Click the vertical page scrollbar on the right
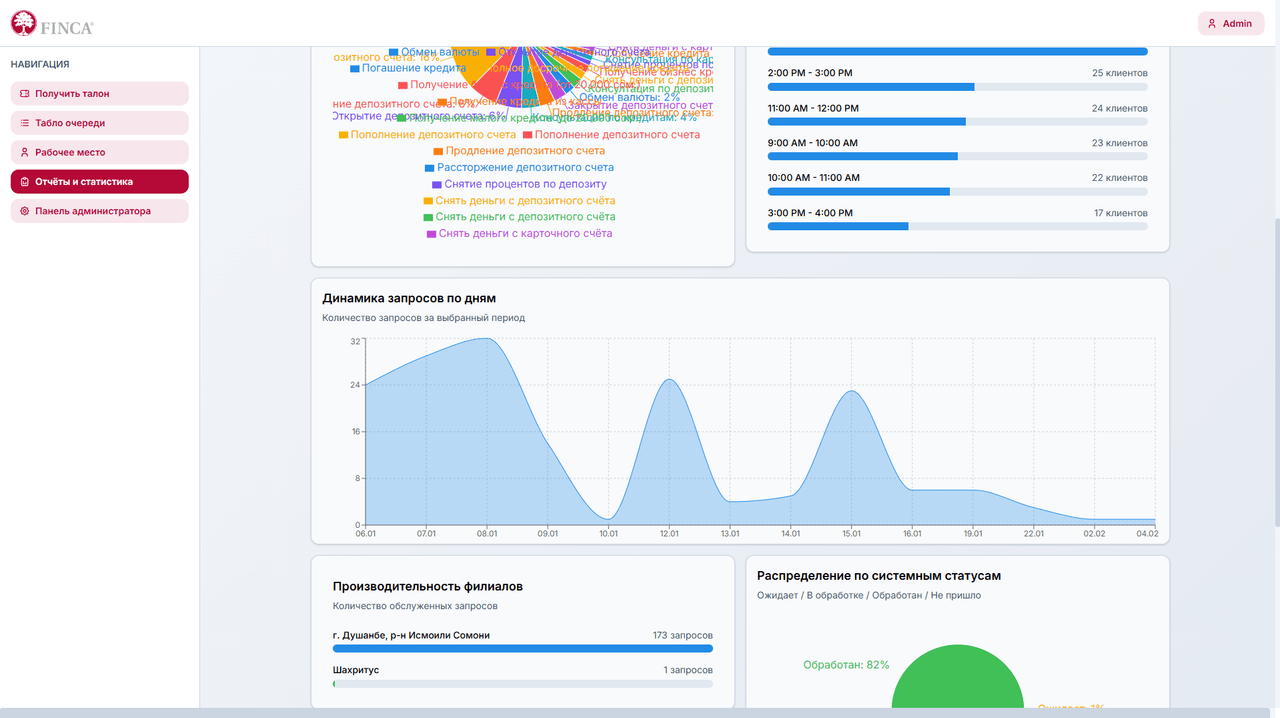 click(x=1275, y=370)
